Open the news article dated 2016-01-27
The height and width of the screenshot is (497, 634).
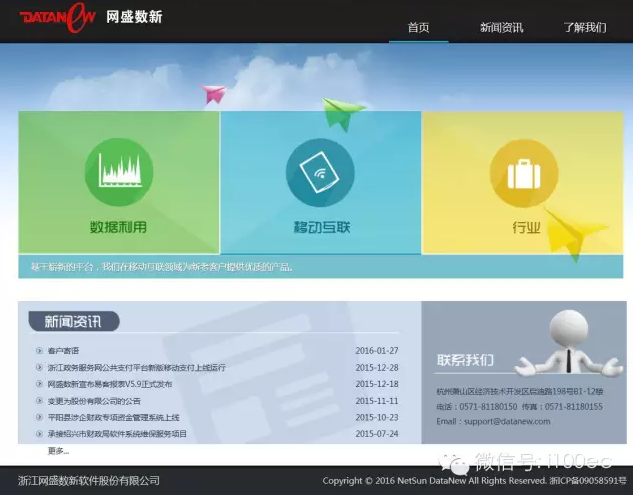point(63,351)
